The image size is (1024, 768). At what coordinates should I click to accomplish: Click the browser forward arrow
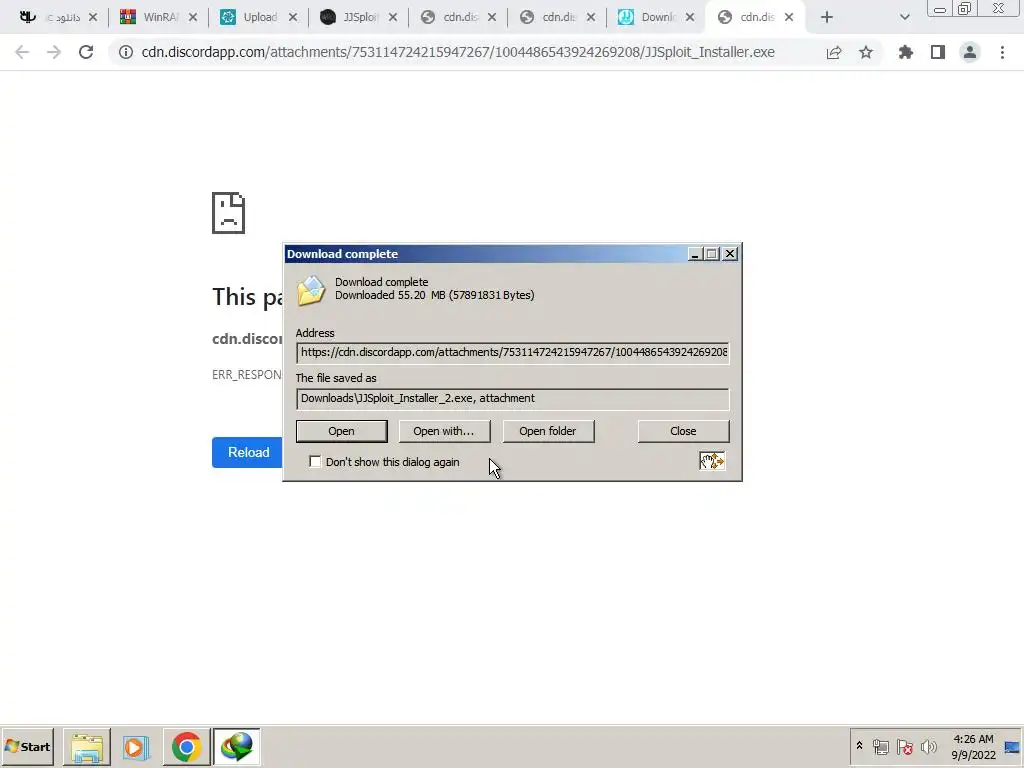pos(54,52)
